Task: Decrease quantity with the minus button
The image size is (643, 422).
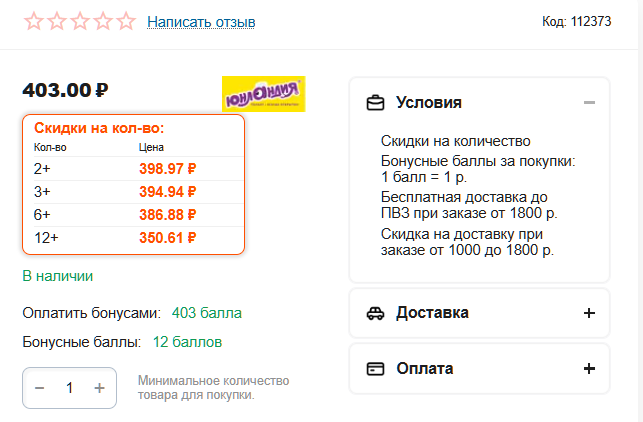Action: [x=39, y=388]
